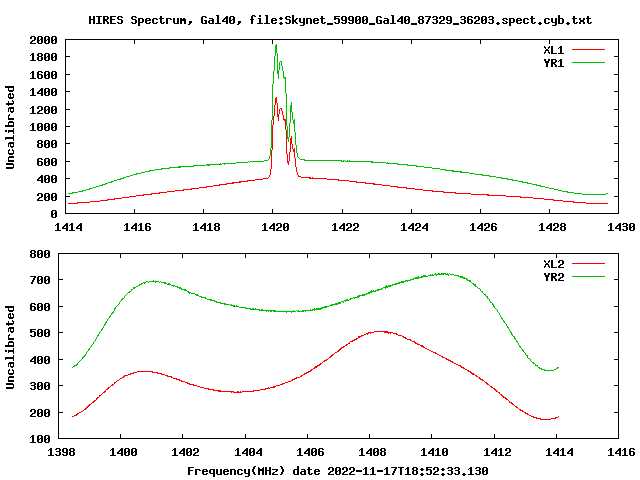Click the 300 y-axis tick label
Viewport: 640px width, 480px height.
[40, 386]
